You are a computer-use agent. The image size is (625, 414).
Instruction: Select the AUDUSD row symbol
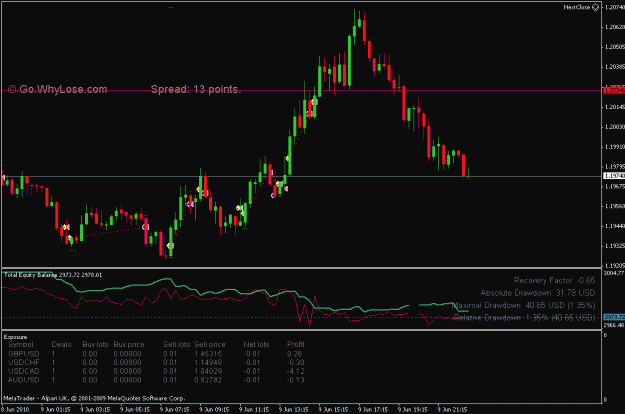coord(24,380)
